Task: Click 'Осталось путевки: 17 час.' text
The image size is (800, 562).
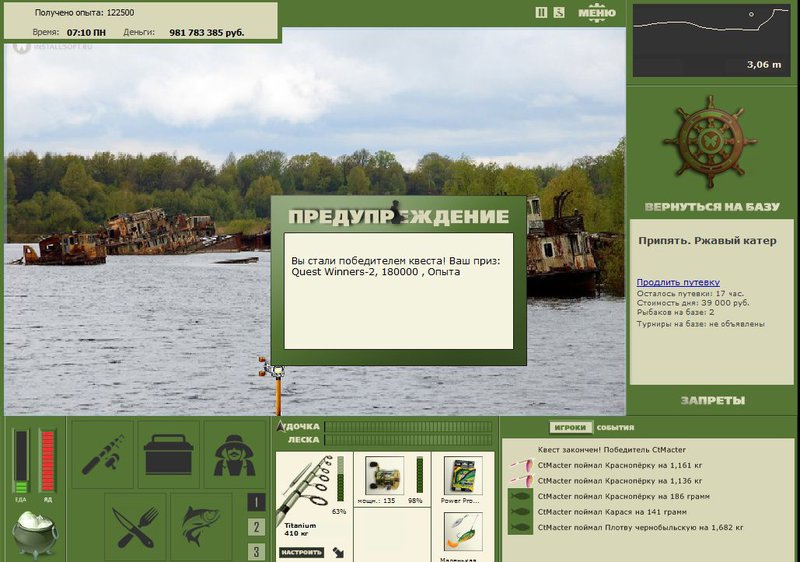Action: [x=690, y=294]
